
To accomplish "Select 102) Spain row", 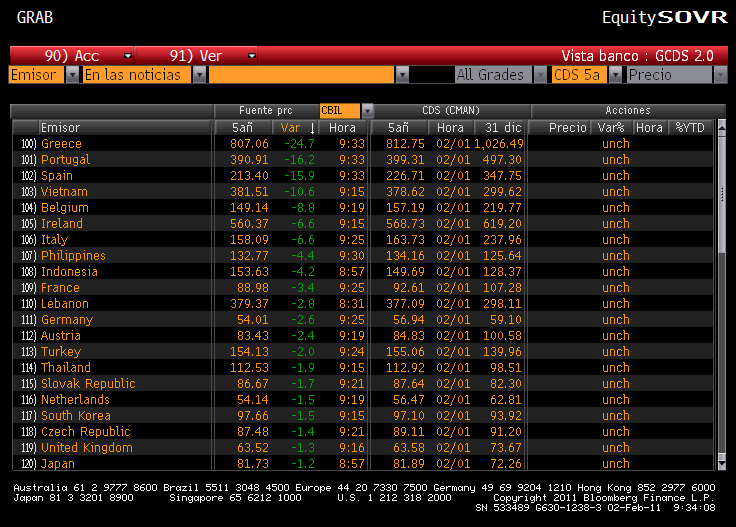I will (x=362, y=176).
